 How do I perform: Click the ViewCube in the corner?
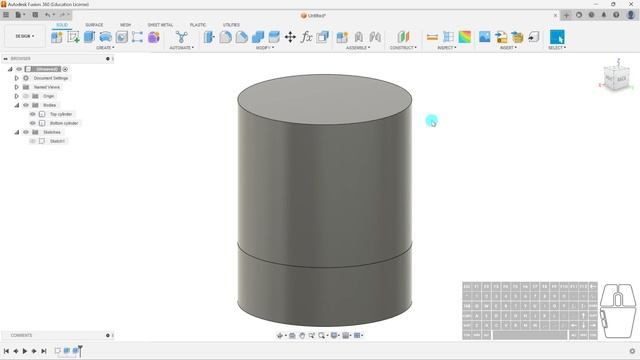616,78
